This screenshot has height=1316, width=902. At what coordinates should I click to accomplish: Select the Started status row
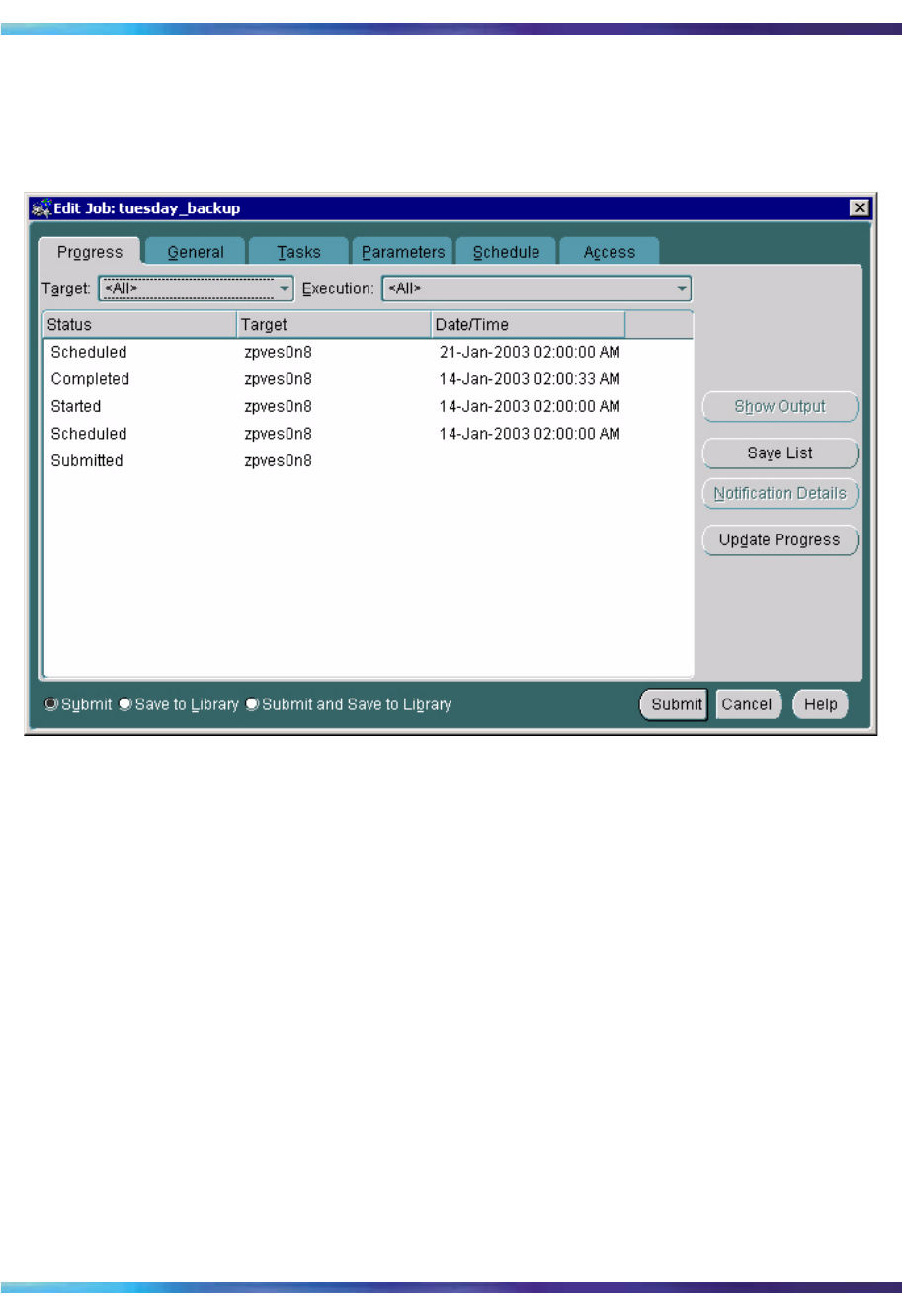pyautogui.click(x=369, y=406)
